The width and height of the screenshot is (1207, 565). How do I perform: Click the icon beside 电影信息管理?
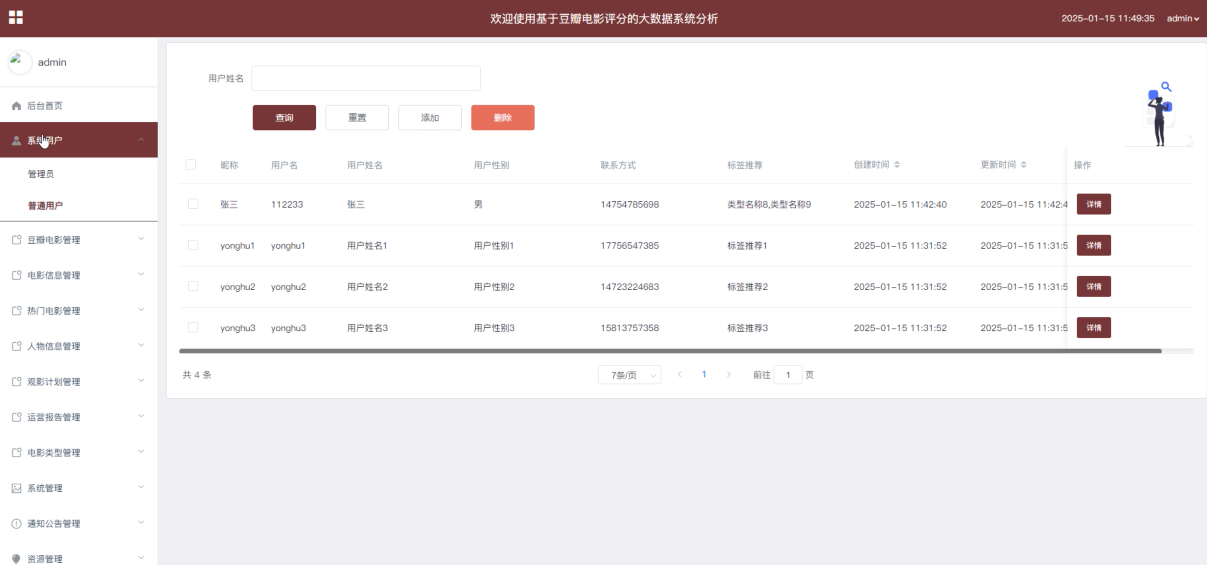[16, 275]
